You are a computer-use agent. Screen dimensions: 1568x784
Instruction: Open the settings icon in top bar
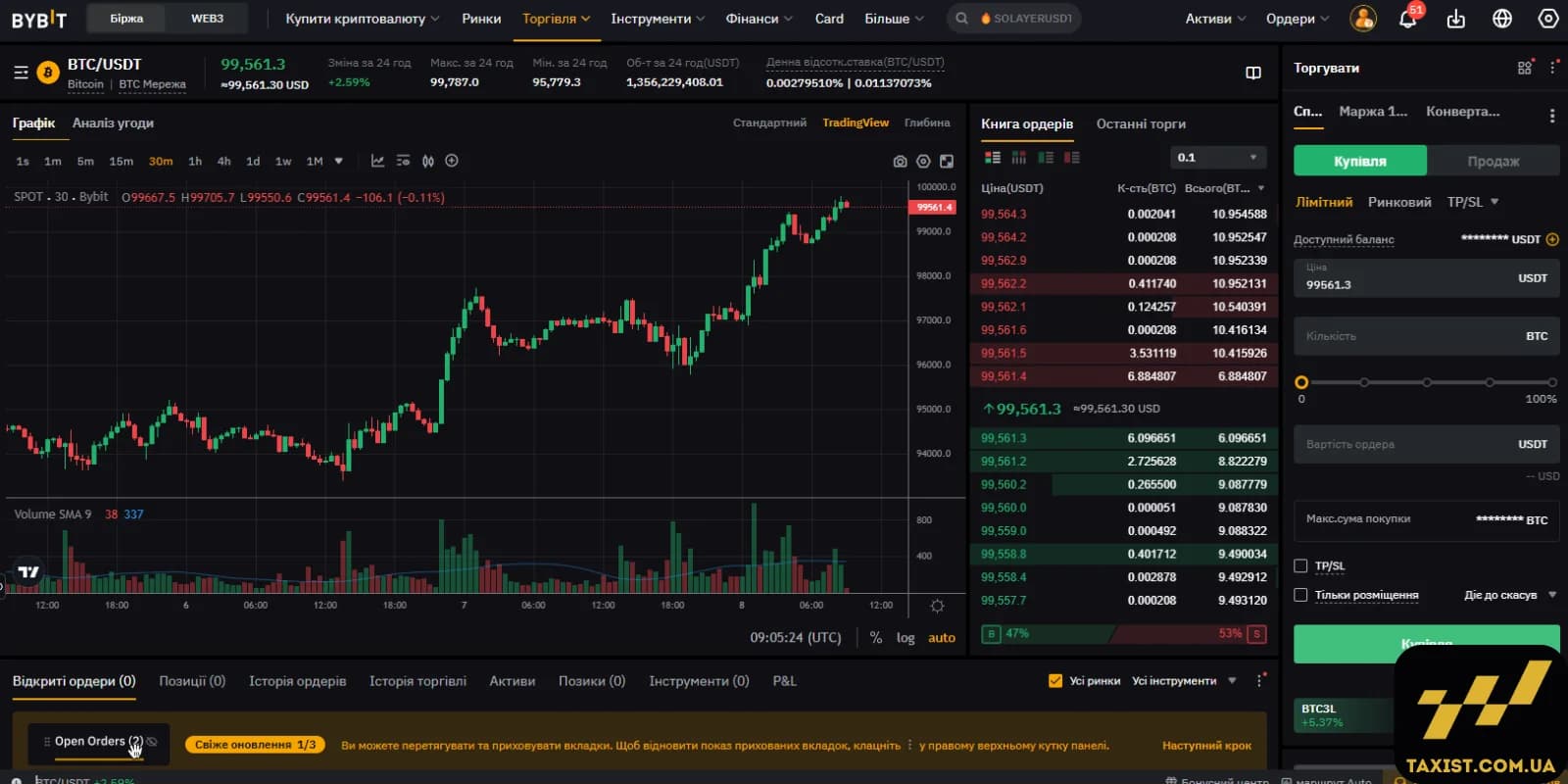tap(1548, 19)
